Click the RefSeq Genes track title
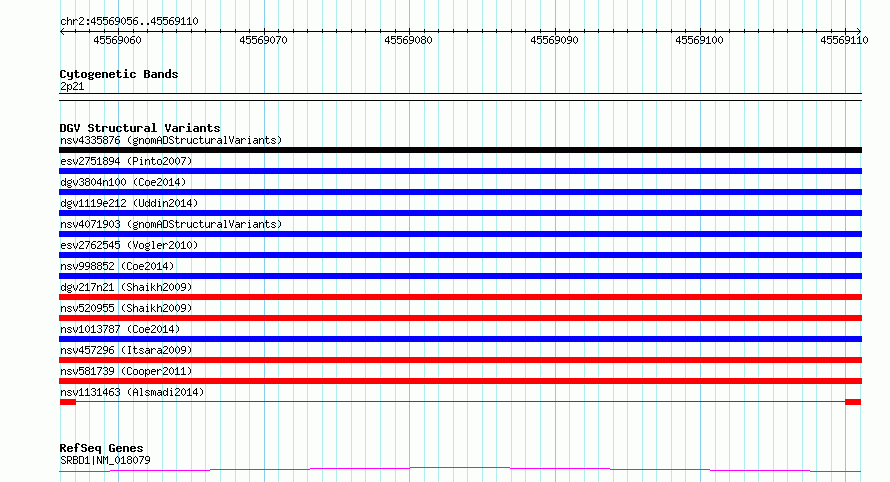 [x=101, y=448]
